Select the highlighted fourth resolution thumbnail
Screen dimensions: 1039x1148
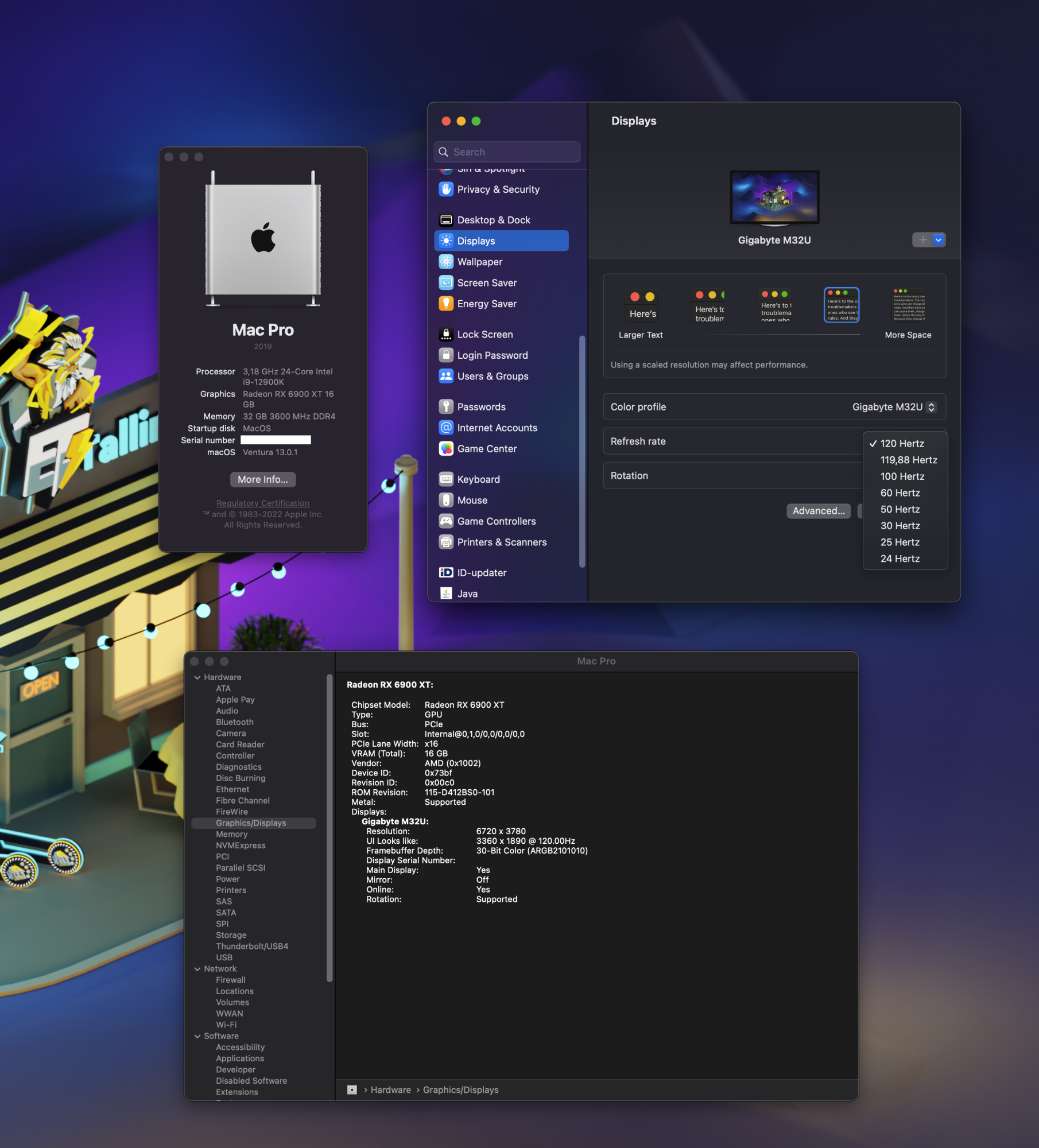[842, 305]
